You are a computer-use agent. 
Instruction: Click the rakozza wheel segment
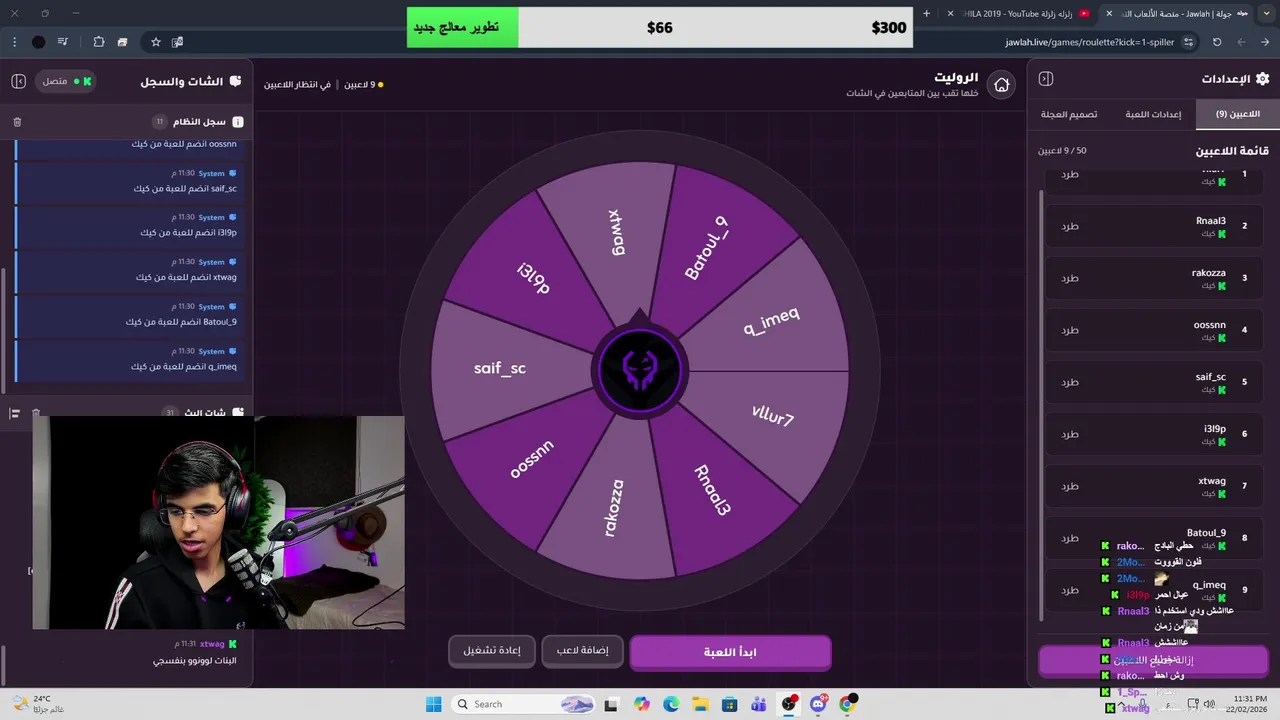pos(613,507)
